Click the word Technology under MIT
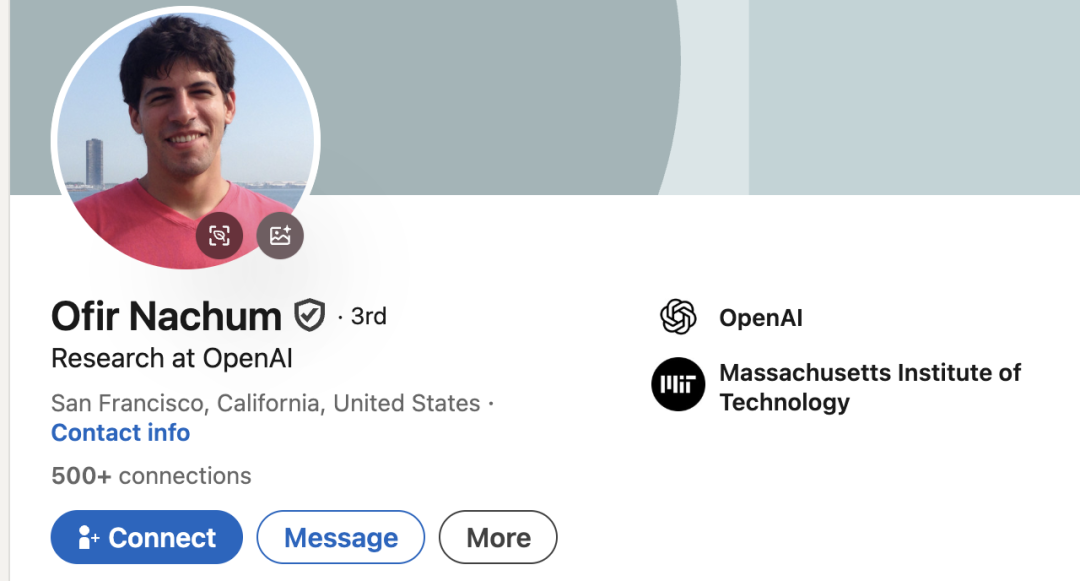Screen dimensions: 1080x581 [x=785, y=402]
